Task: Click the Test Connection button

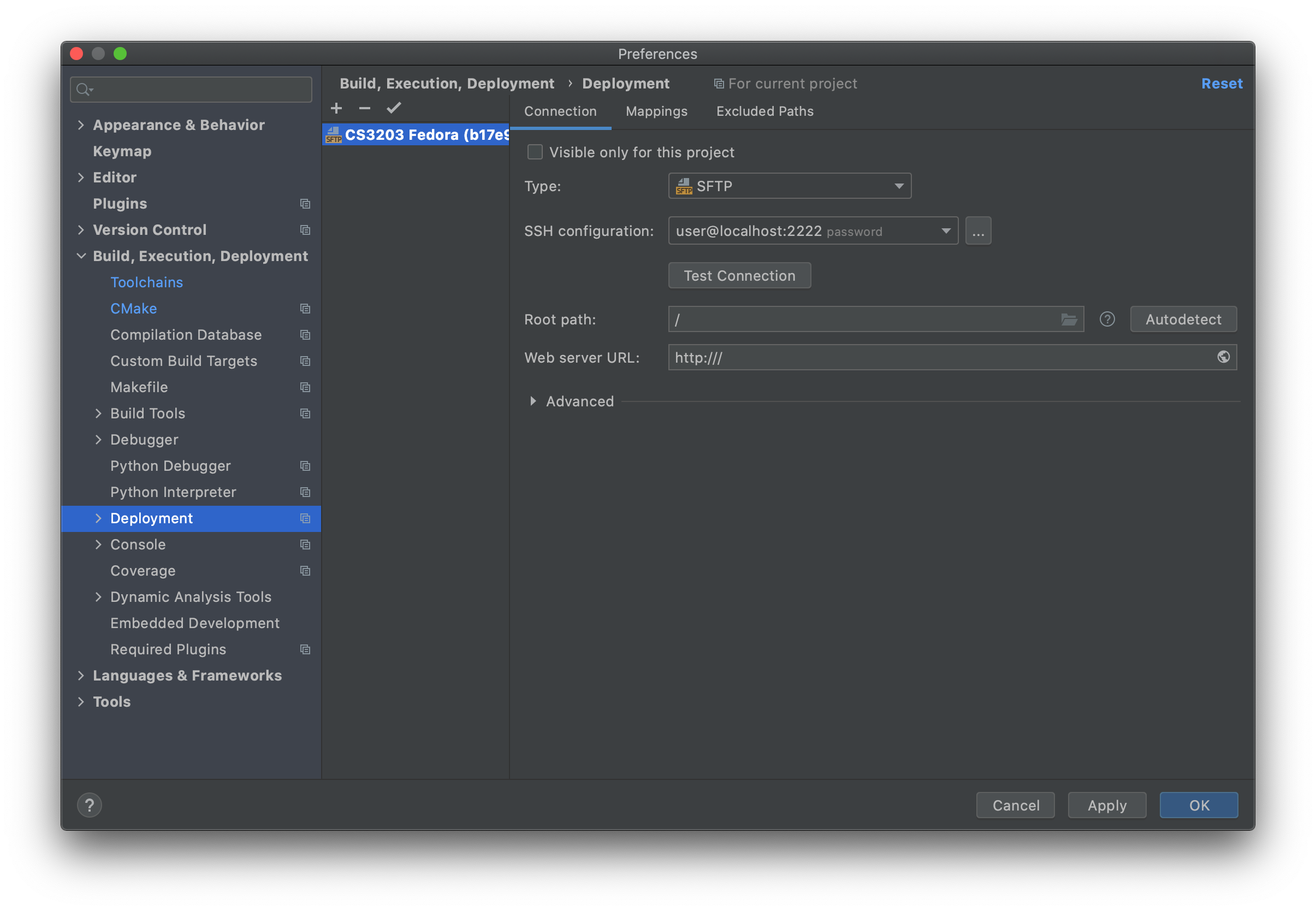Action: click(x=739, y=276)
